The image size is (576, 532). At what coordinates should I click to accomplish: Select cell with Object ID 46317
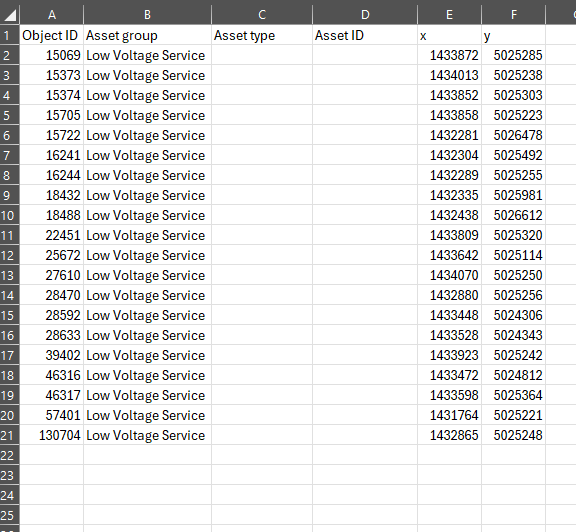(51, 395)
